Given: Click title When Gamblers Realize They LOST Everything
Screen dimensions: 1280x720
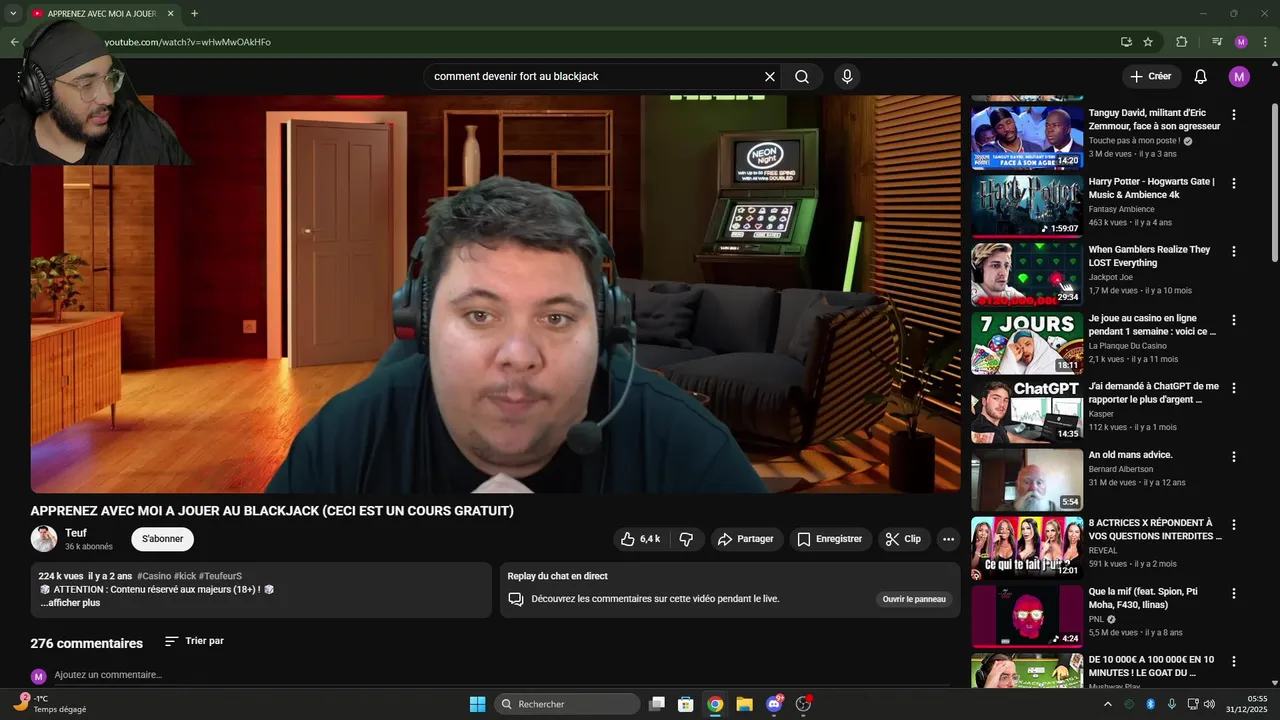Looking at the screenshot, I should click(1149, 256).
